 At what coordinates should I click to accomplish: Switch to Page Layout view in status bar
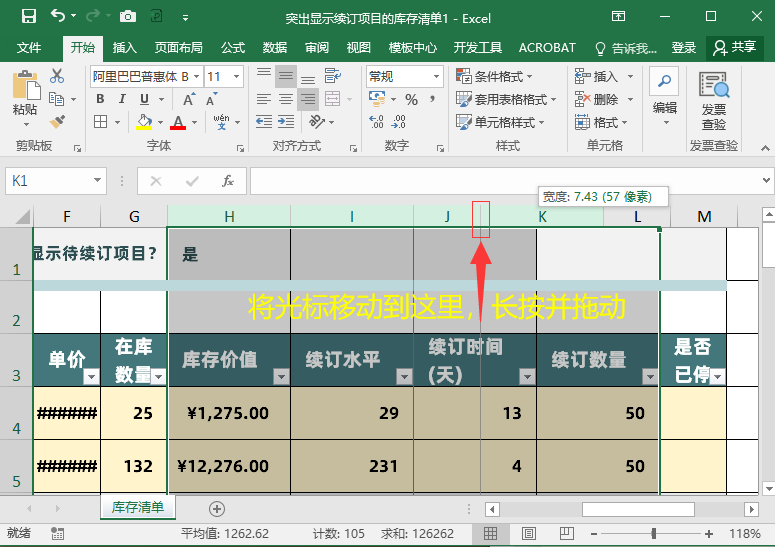pos(529,534)
